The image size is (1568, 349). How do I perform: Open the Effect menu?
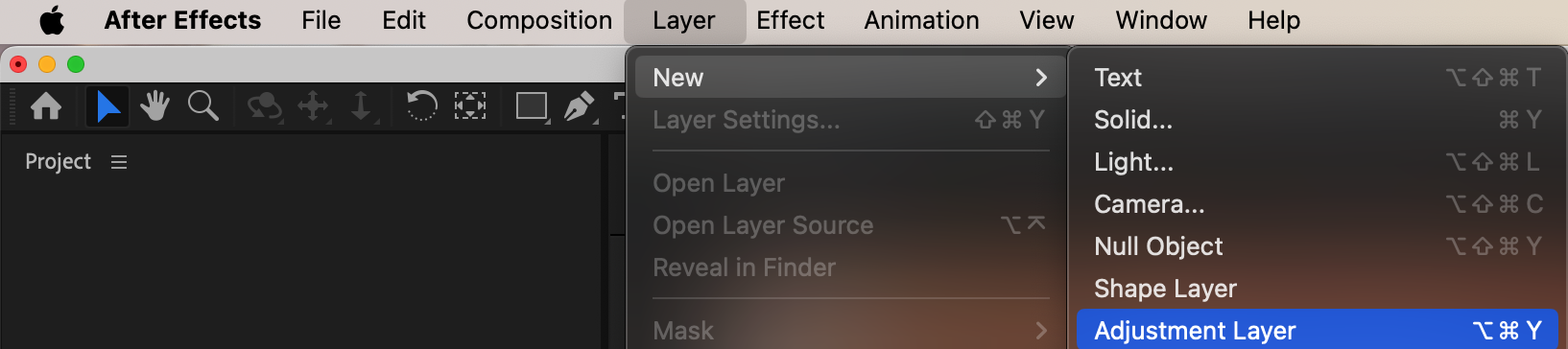(790, 20)
